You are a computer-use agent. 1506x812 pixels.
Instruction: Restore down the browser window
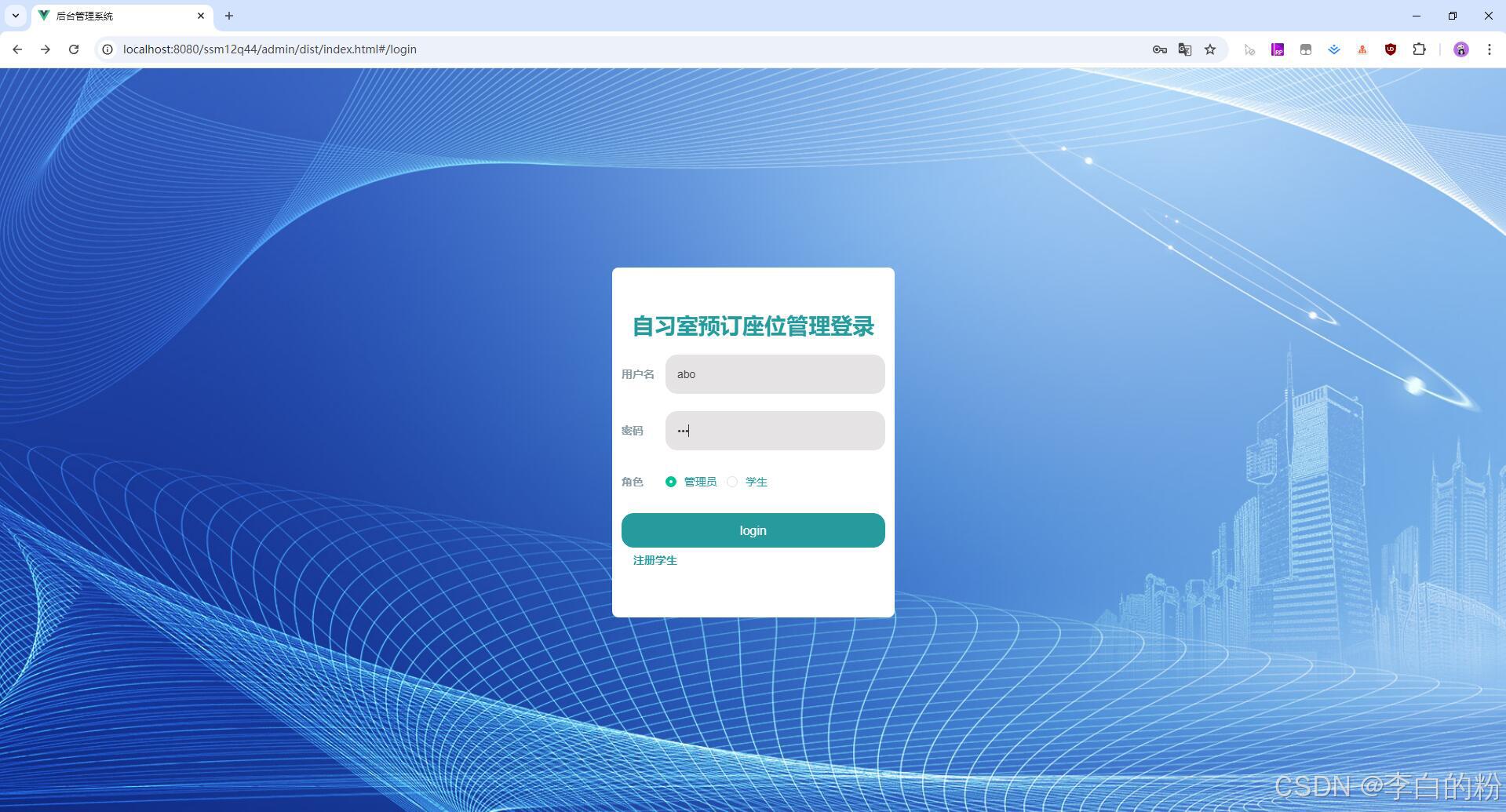[x=1453, y=16]
